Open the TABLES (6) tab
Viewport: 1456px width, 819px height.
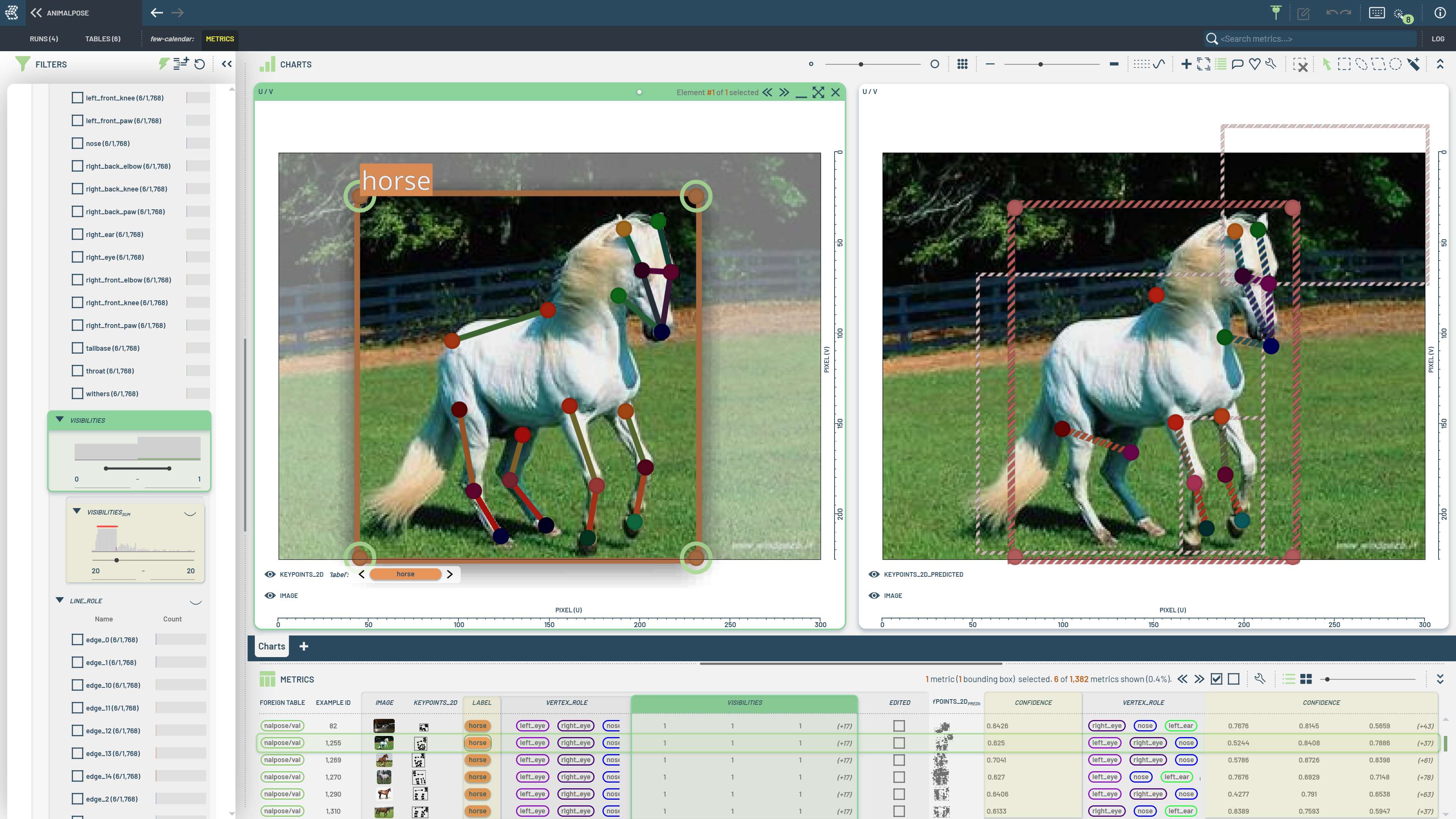(102, 38)
